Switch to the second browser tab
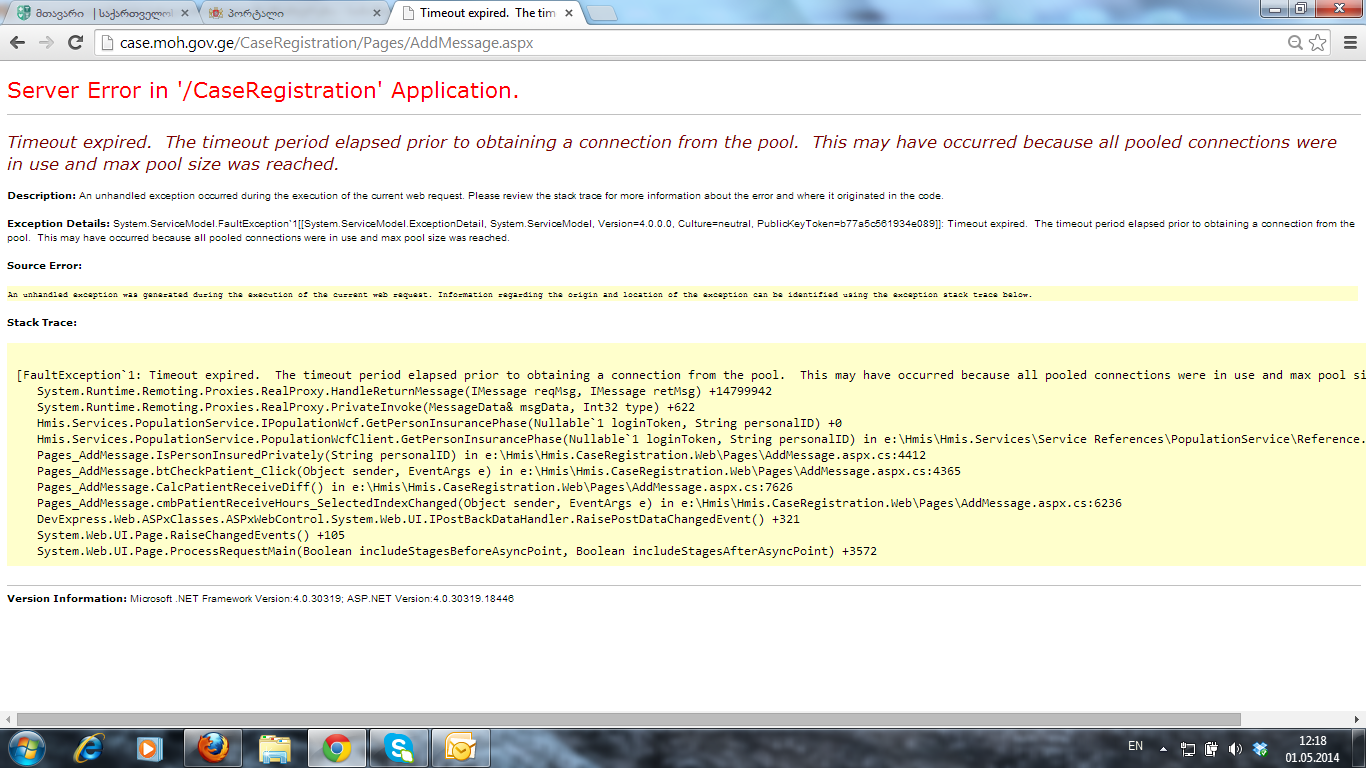 pyautogui.click(x=290, y=13)
